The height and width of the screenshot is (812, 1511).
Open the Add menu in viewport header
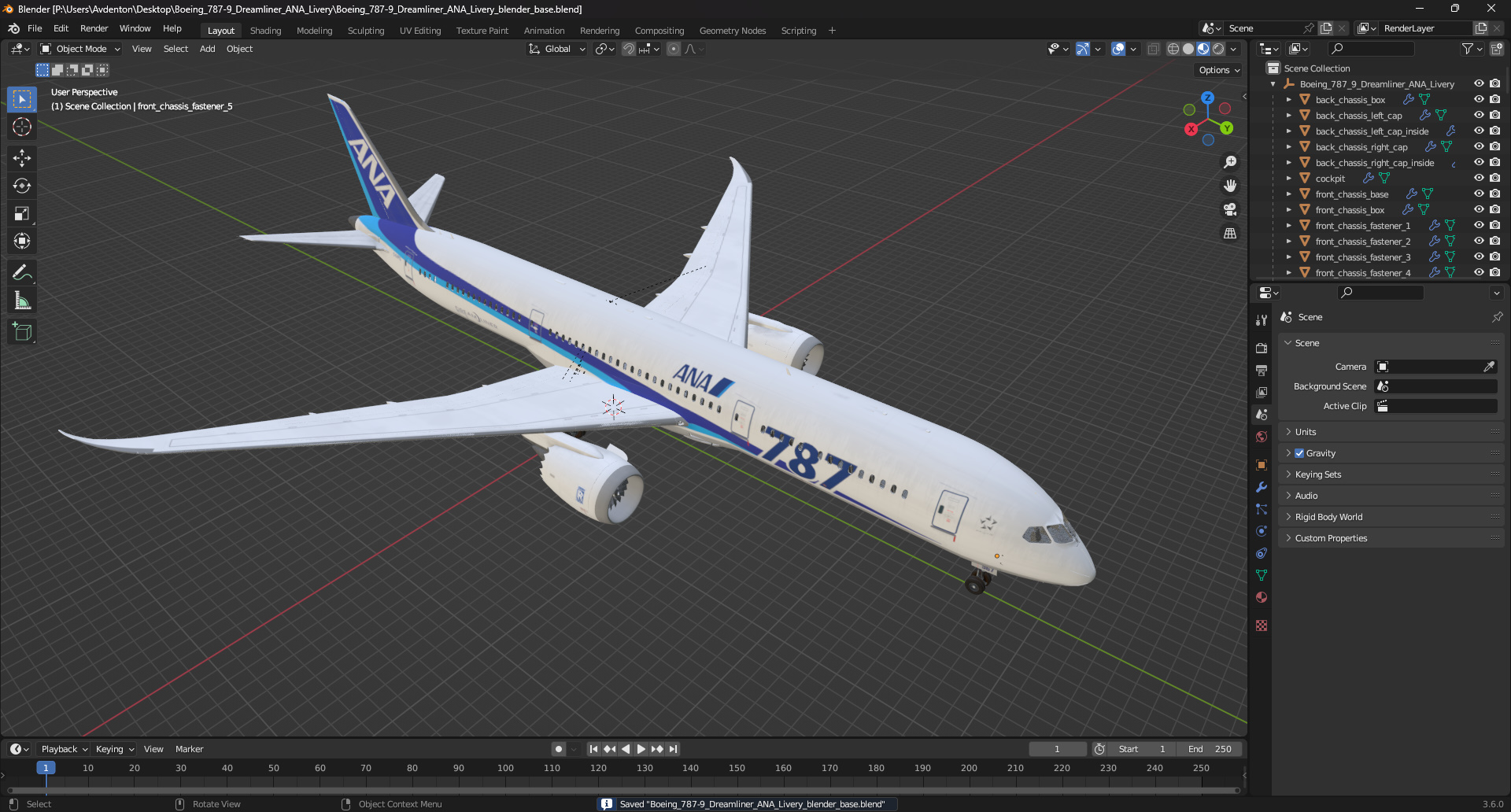(207, 49)
